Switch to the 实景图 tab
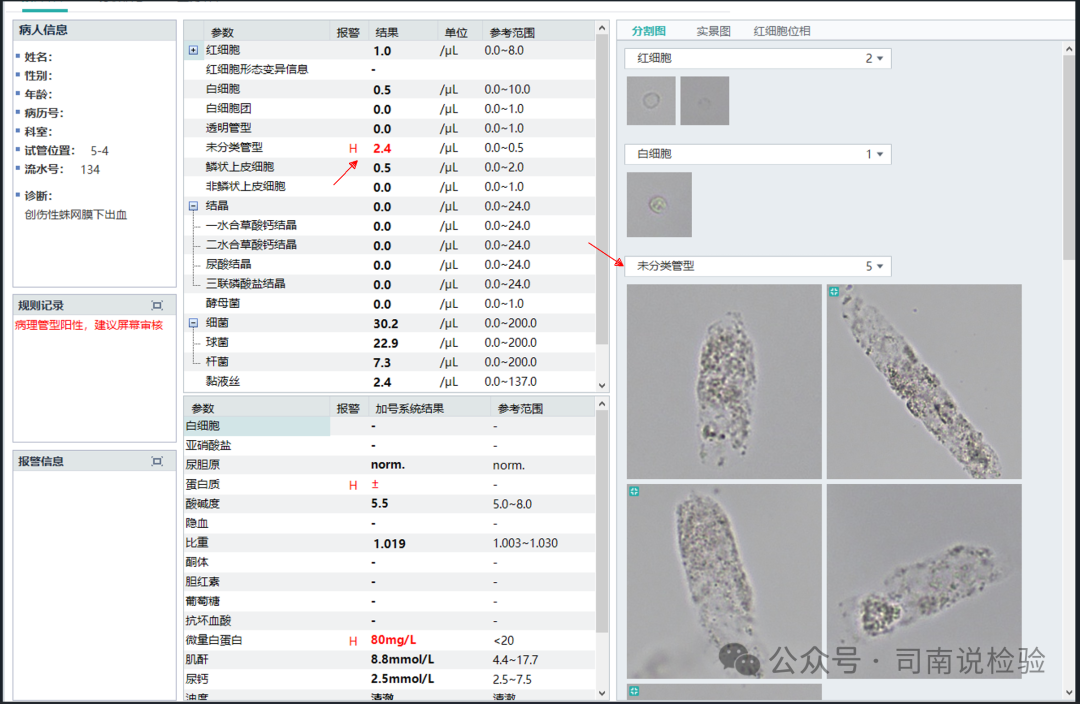 713,31
